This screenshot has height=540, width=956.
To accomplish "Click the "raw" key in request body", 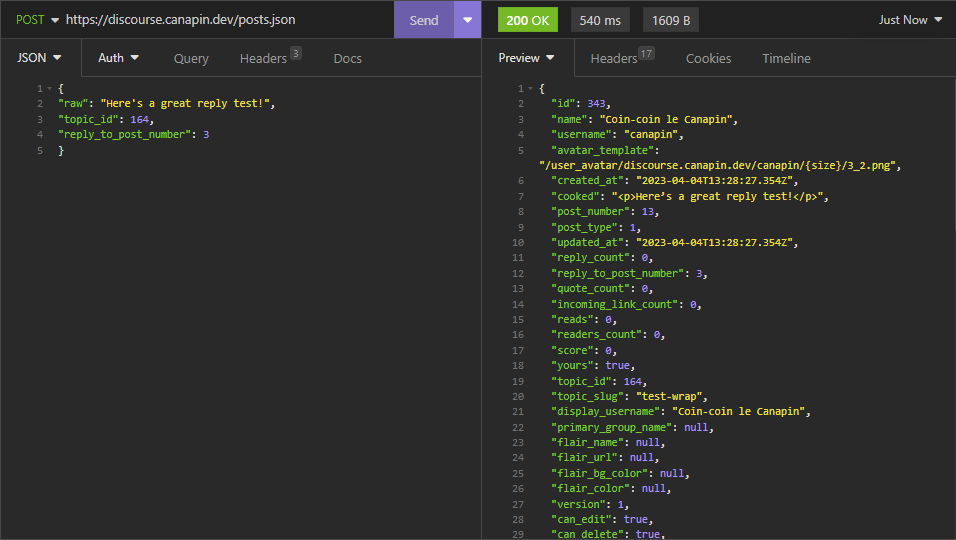I will coord(73,104).
